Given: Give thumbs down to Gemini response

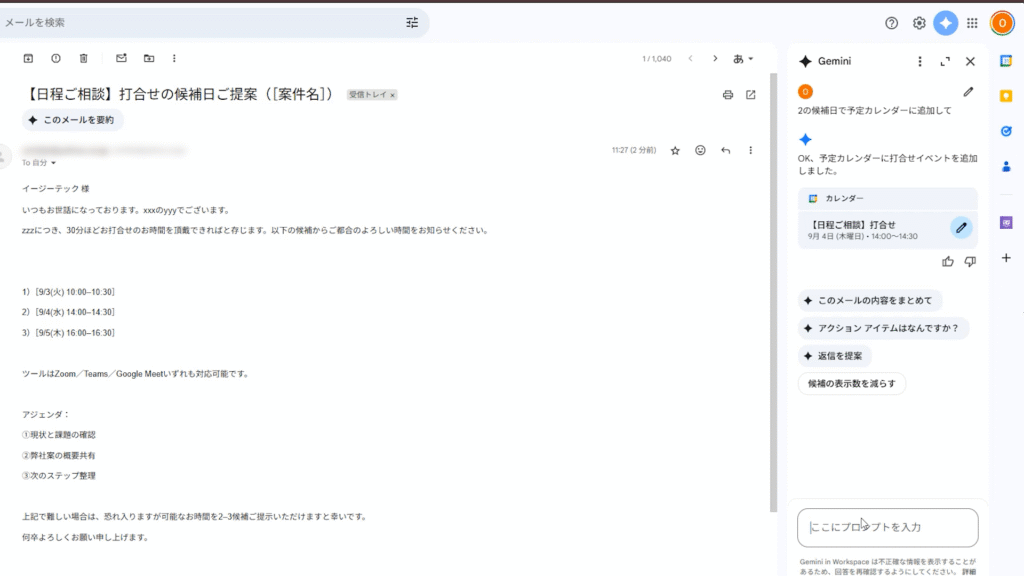Looking at the screenshot, I should (970, 261).
